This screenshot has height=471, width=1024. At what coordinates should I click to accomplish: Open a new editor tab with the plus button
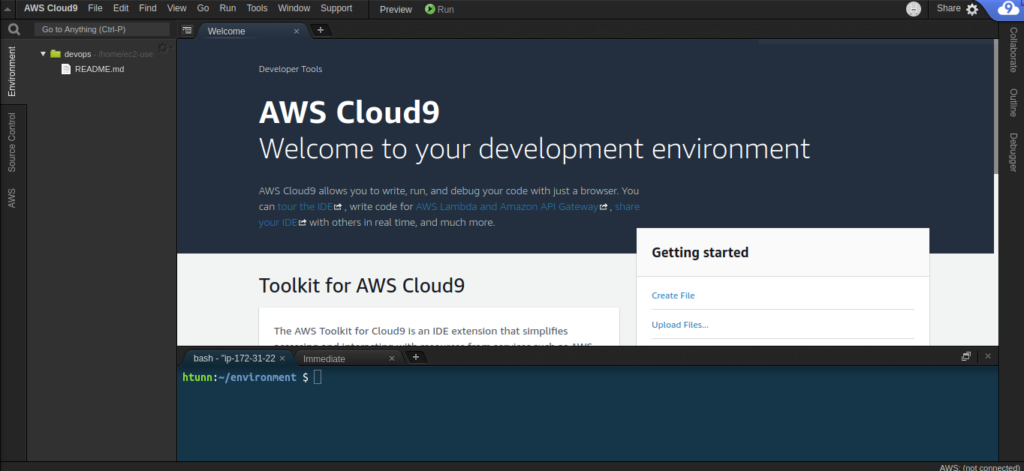[x=320, y=30]
